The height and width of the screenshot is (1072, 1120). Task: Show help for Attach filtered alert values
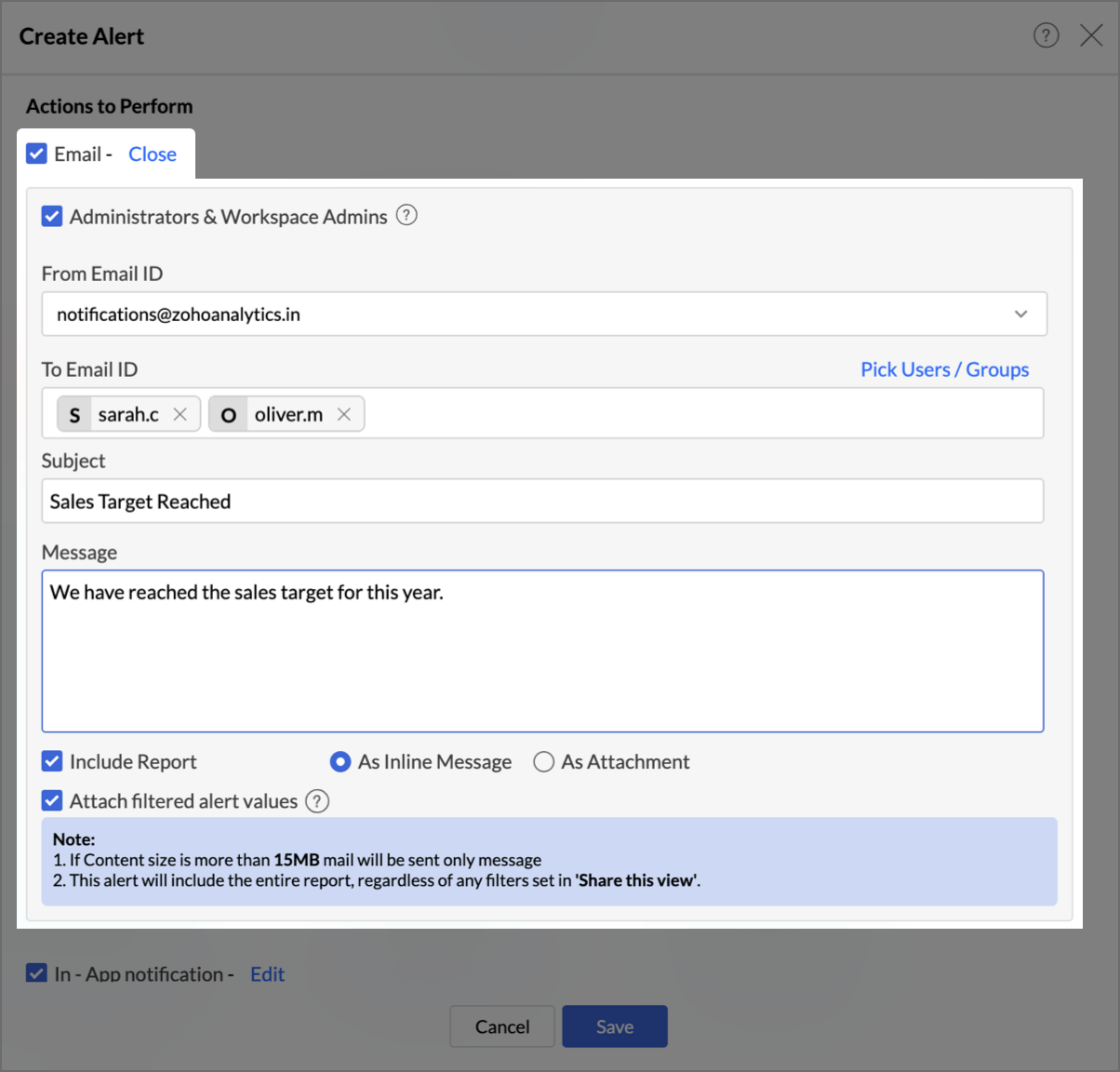tap(317, 801)
